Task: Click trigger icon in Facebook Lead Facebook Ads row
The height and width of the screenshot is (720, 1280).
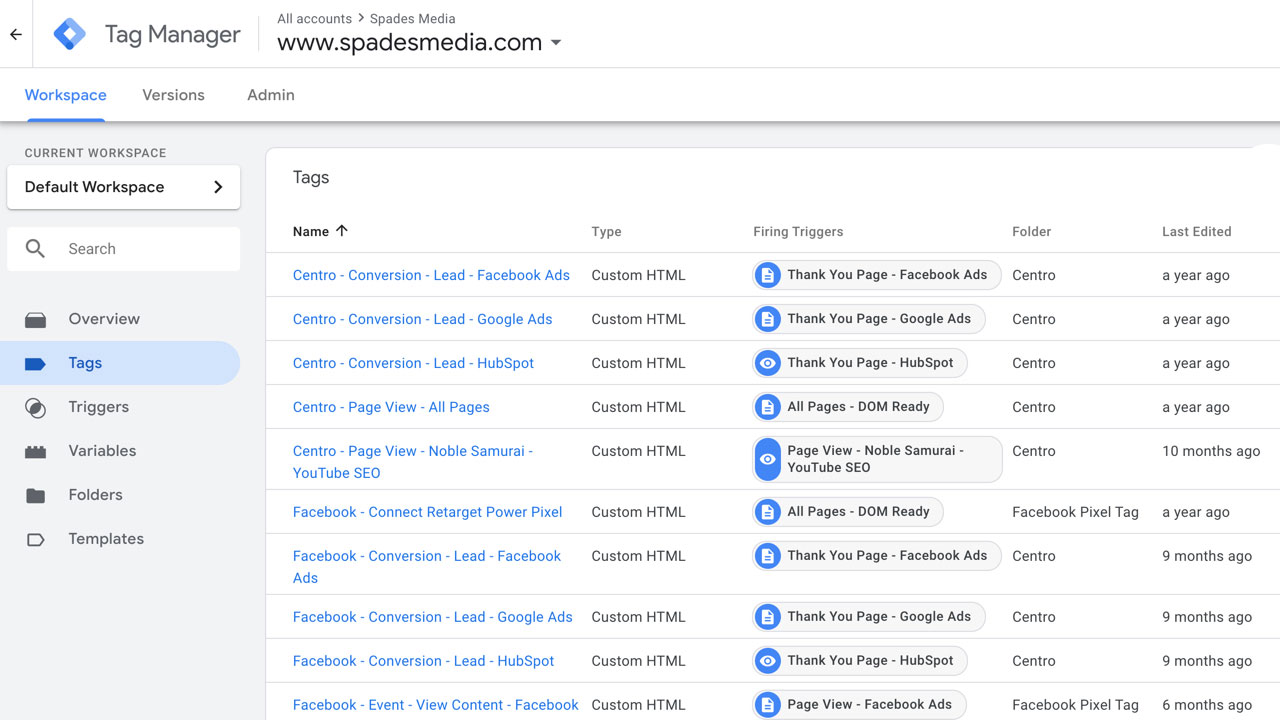Action: (x=768, y=556)
